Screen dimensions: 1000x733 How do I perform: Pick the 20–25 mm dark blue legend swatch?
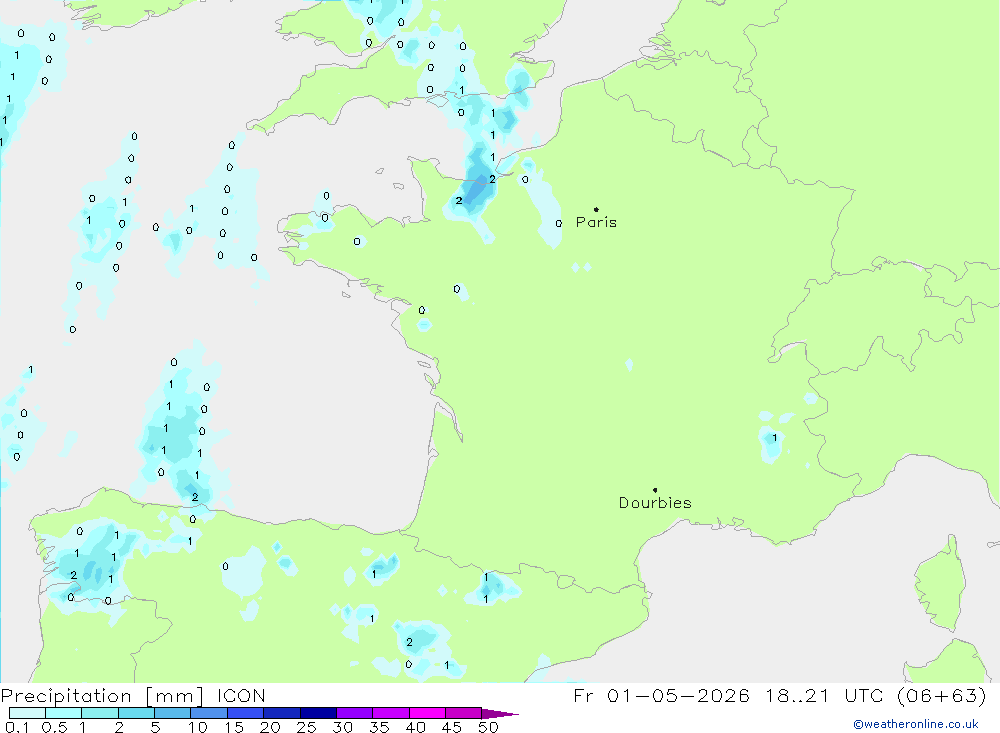(x=282, y=713)
